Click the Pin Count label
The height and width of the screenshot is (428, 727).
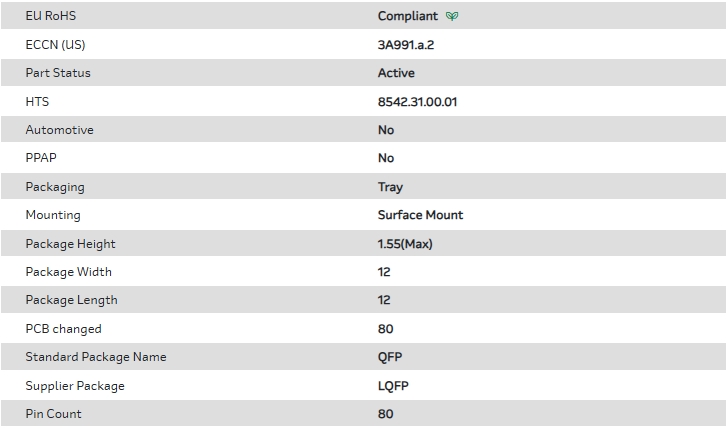pos(53,414)
